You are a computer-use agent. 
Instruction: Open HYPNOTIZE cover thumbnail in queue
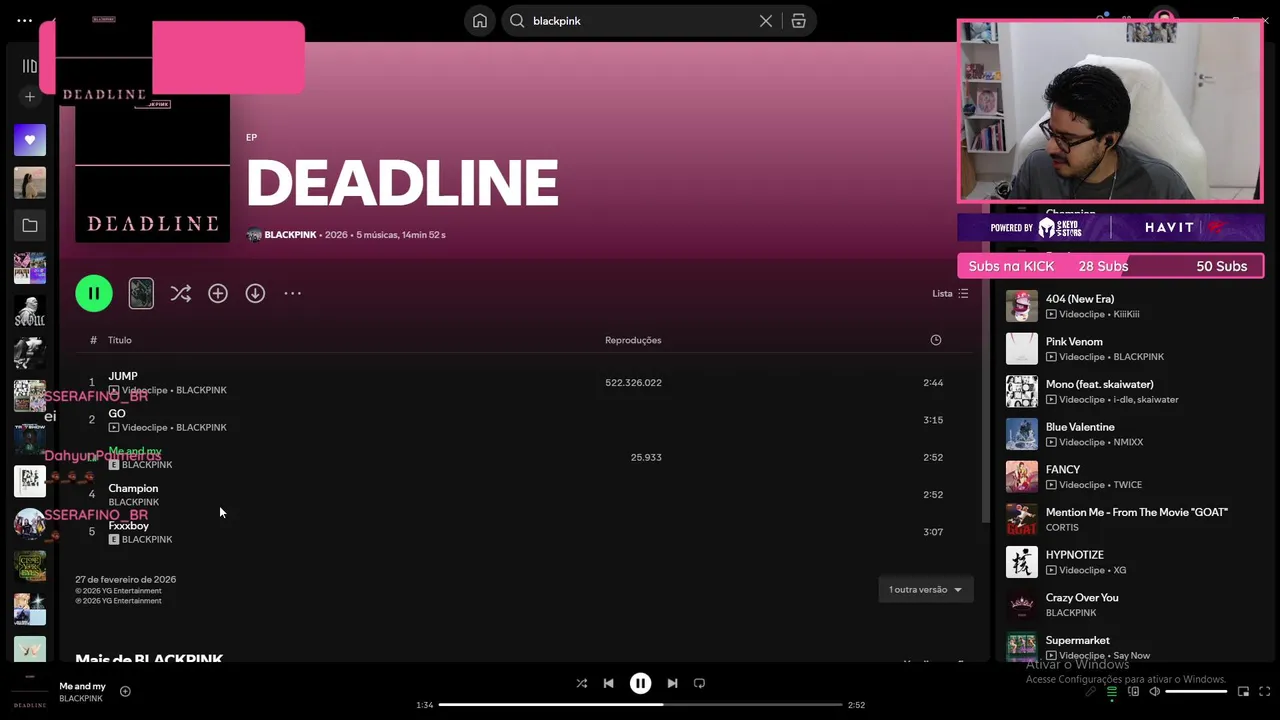tap(1022, 562)
